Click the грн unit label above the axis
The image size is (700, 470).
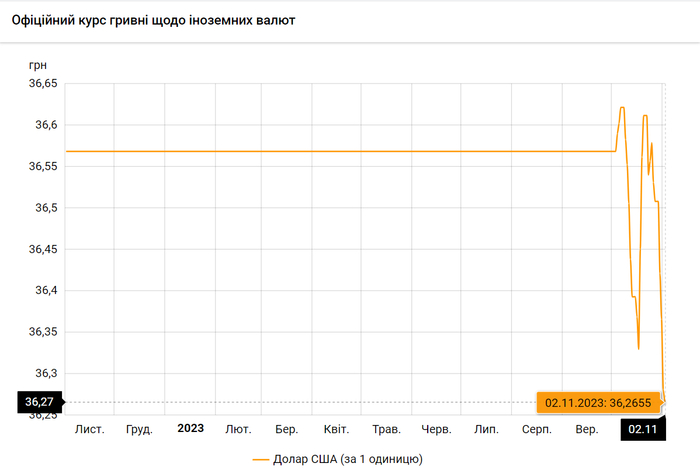pyautogui.click(x=38, y=65)
